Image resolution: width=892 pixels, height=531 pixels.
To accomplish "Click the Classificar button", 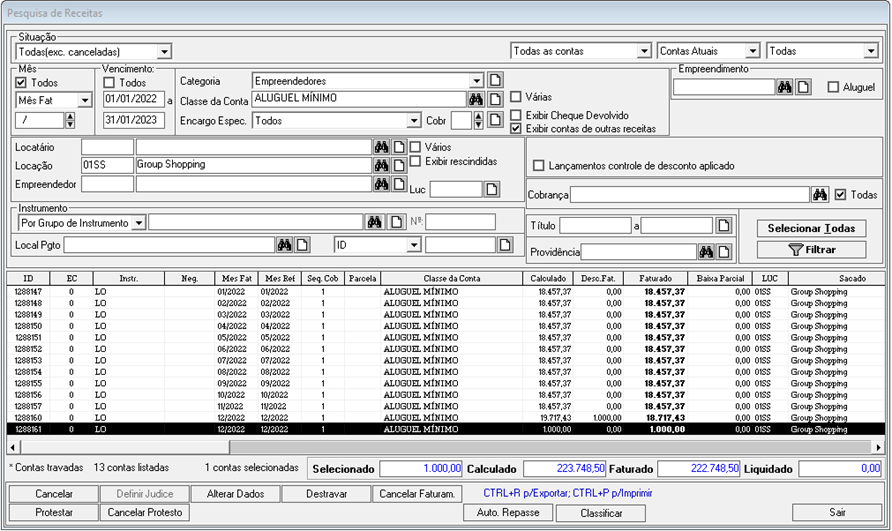I will point(601,513).
